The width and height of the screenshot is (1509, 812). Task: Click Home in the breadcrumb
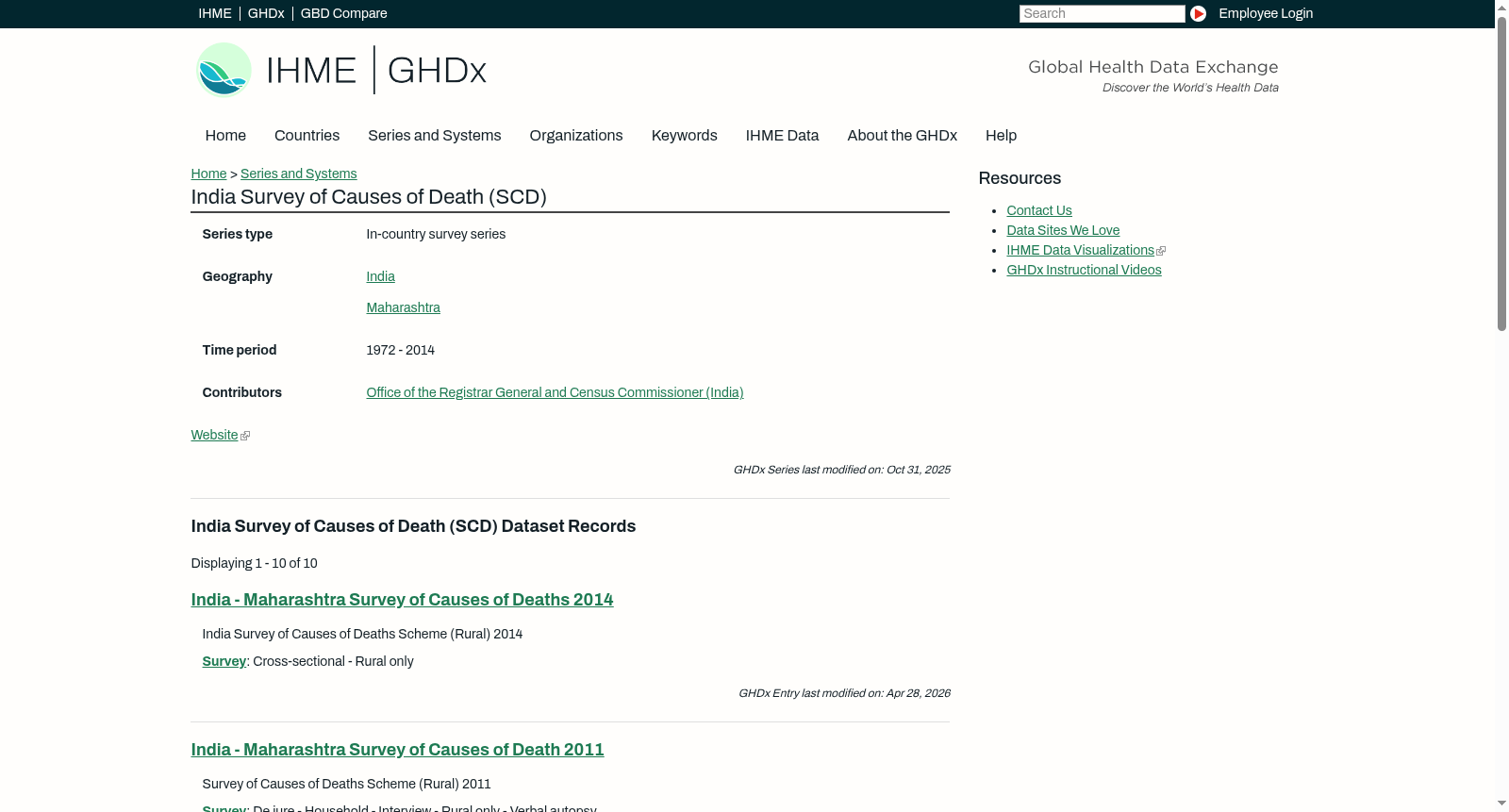tap(208, 174)
